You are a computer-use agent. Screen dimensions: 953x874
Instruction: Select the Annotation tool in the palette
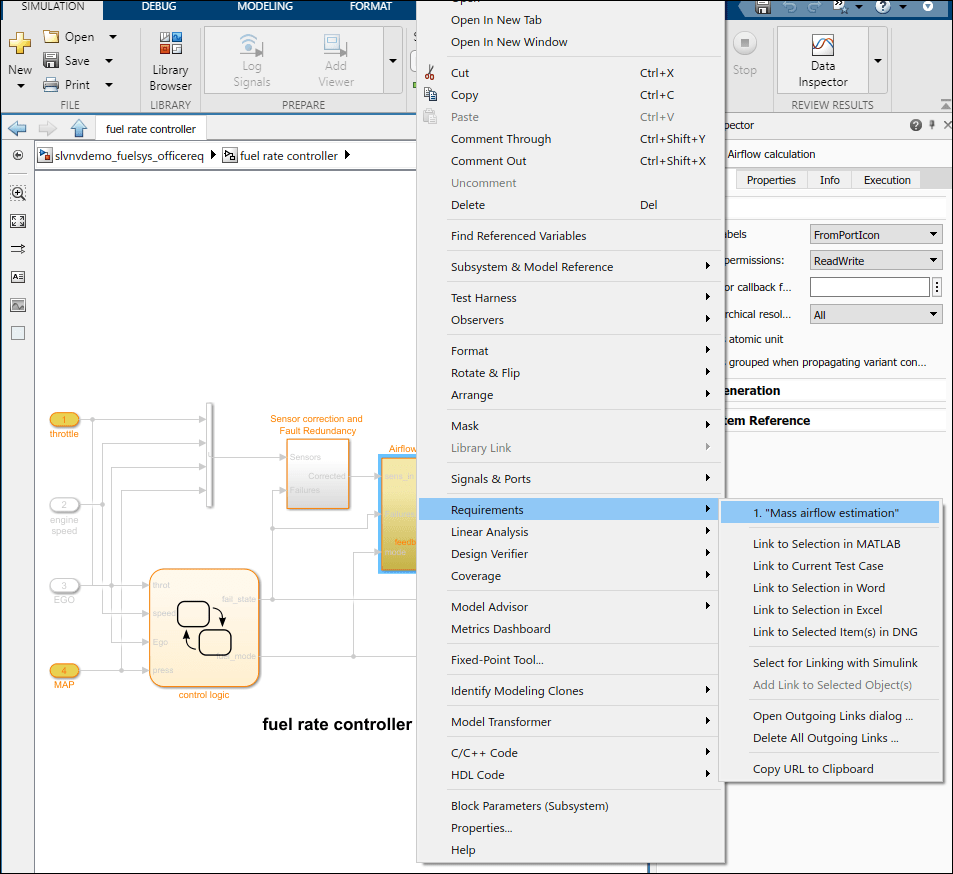pyautogui.click(x=18, y=277)
